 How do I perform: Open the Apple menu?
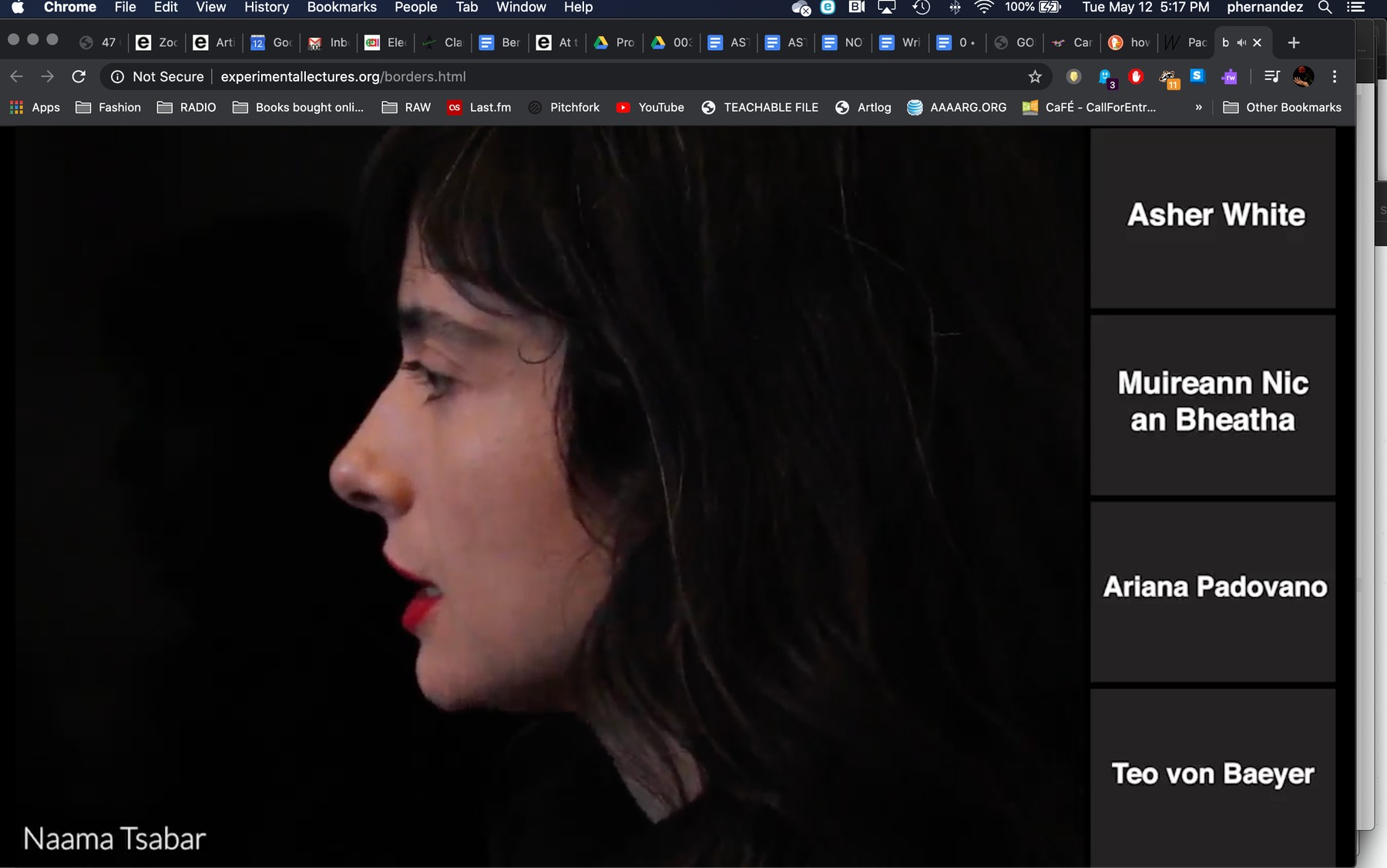(x=18, y=8)
